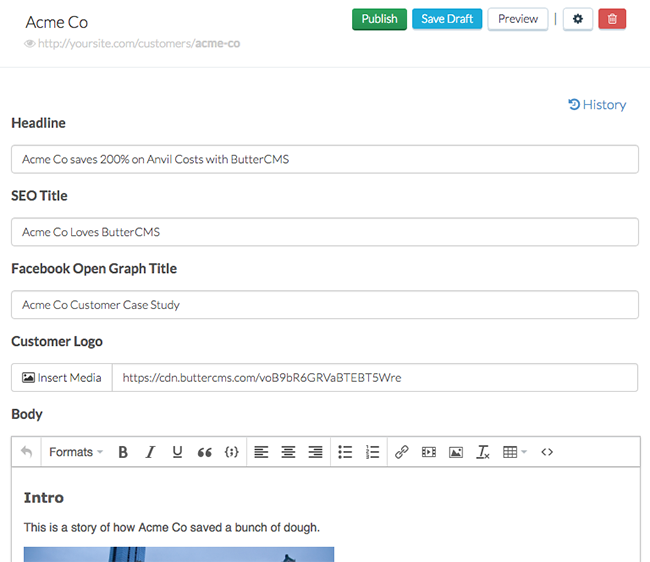The image size is (650, 562).
Task: Click the acme-co page URL
Action: coord(139,44)
